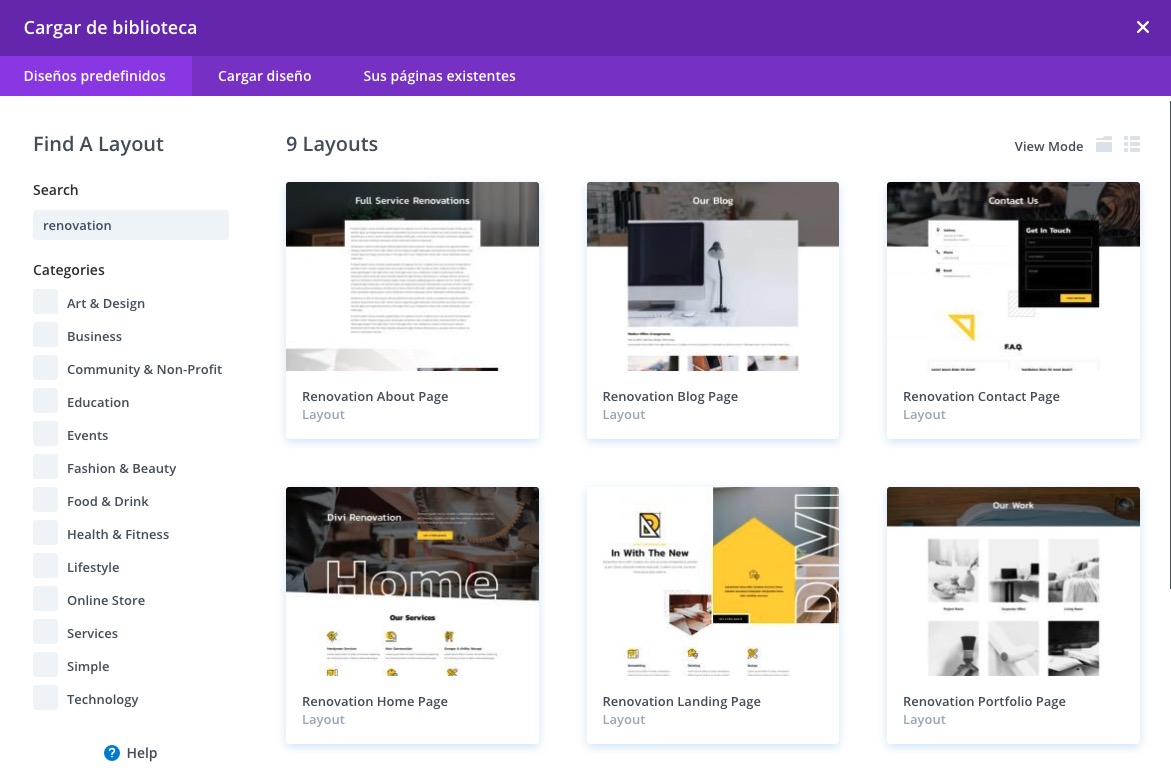The width and height of the screenshot is (1171, 784).
Task: Select the Renovation Blog Page thumbnail
Action: [713, 276]
